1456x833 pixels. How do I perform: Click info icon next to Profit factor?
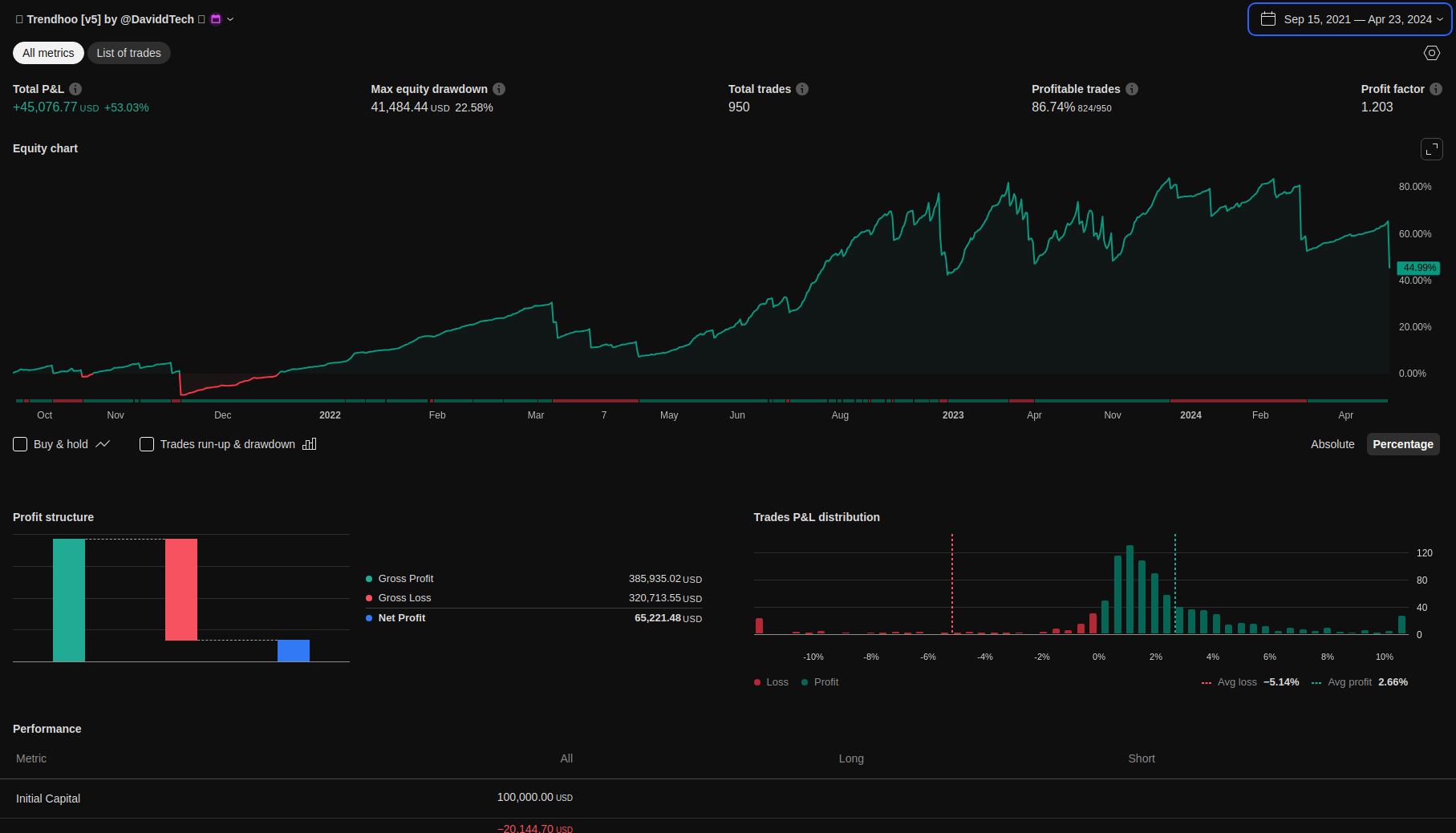[1436, 89]
